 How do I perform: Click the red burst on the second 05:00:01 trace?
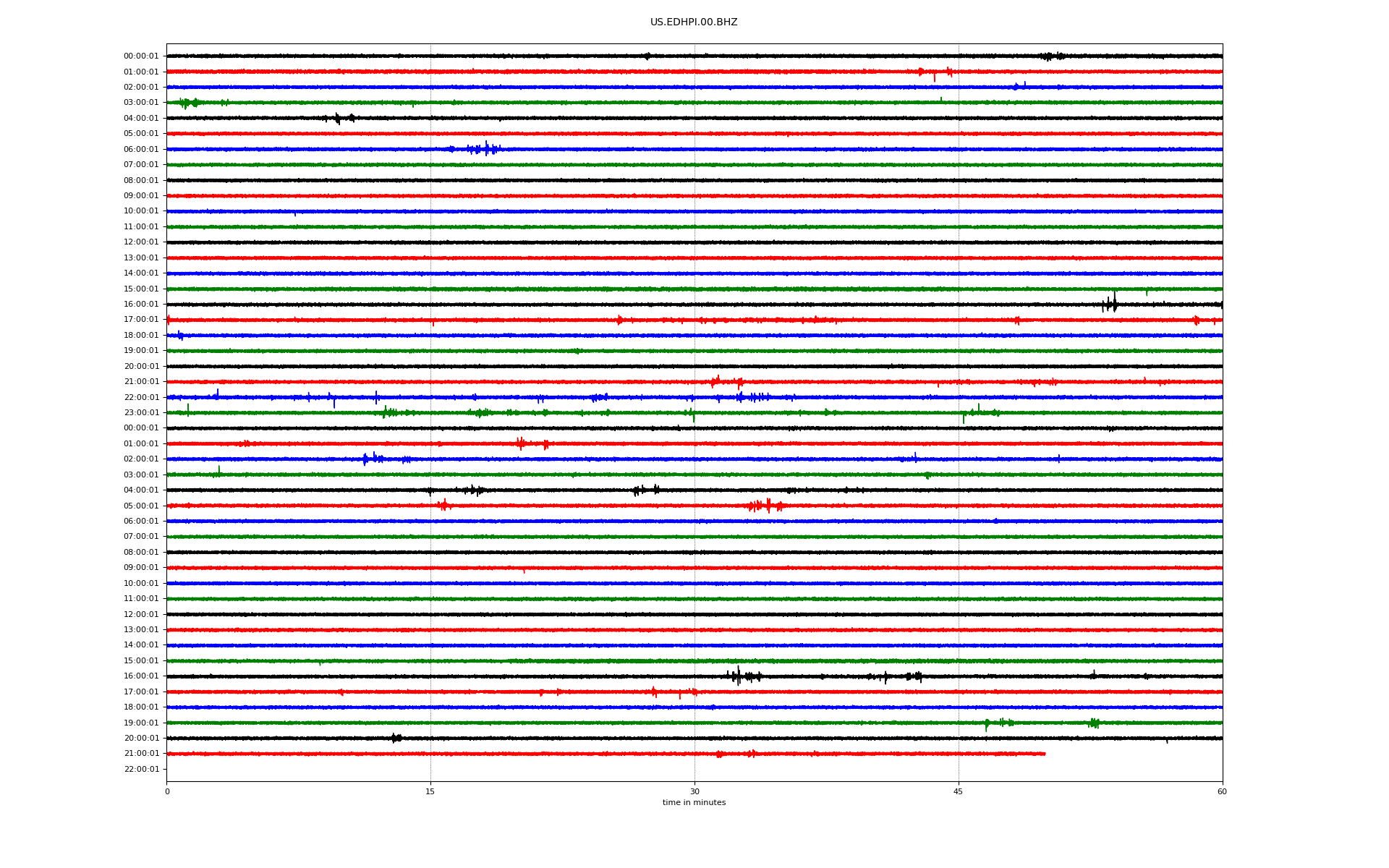click(x=765, y=506)
